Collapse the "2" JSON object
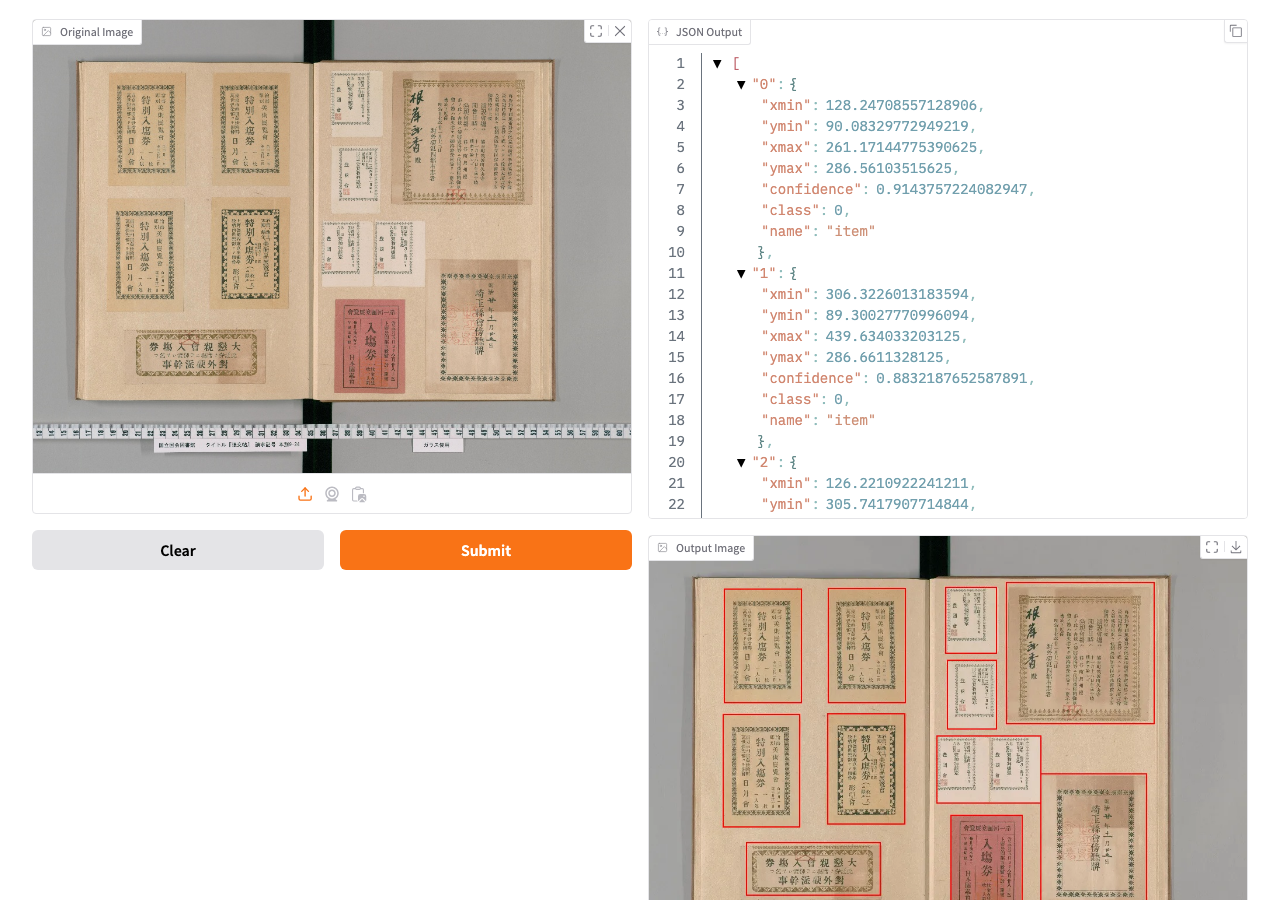1280x900 pixels. pyautogui.click(x=741, y=463)
